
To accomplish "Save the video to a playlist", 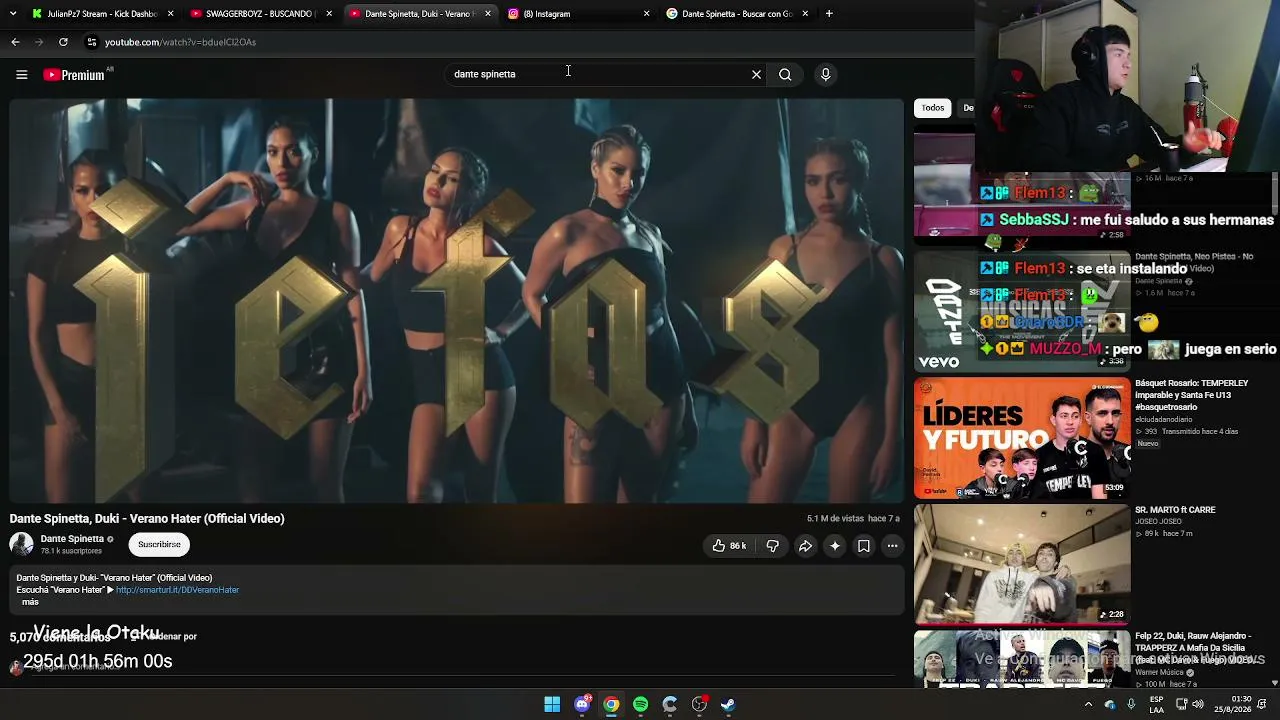I will [864, 546].
